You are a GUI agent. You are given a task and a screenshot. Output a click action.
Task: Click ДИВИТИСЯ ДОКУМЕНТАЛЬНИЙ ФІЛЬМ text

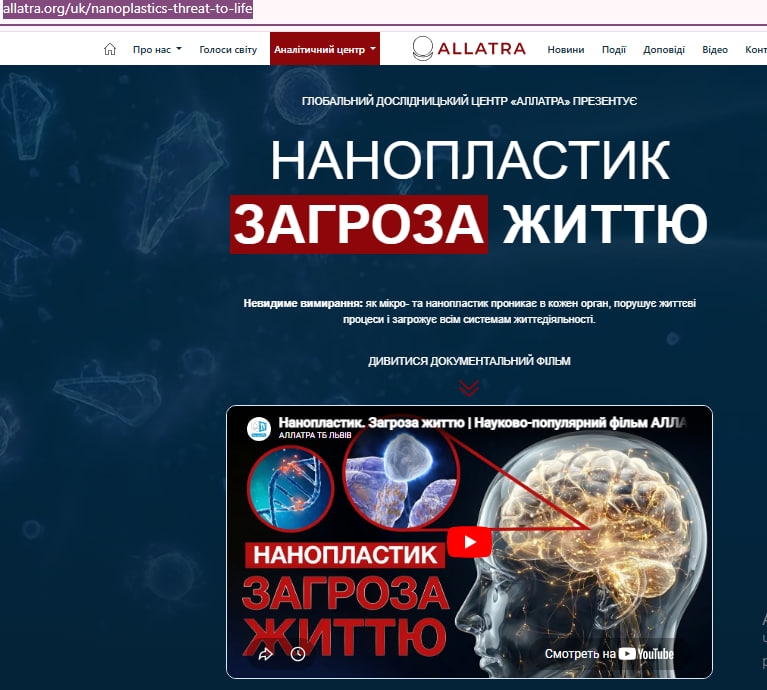tap(469, 361)
